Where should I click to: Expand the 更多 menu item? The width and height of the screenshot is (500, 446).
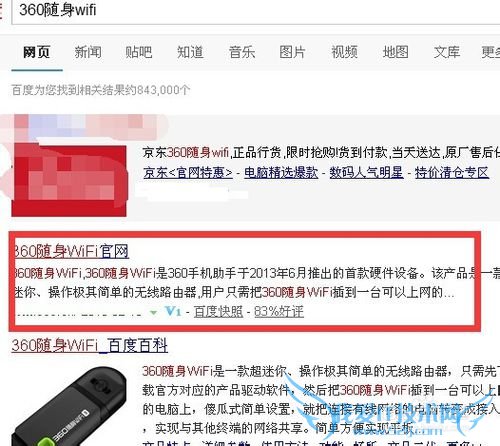[x=490, y=52]
